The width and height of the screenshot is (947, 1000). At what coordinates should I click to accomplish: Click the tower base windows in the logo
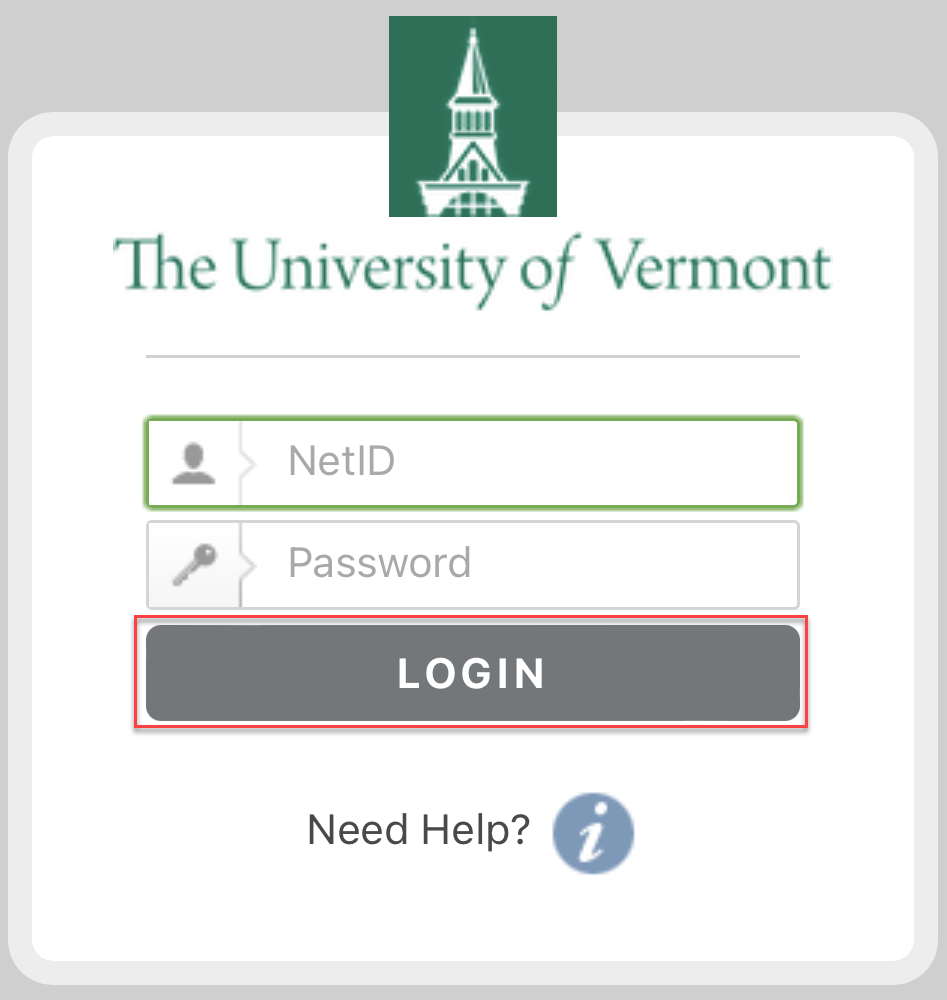(473, 204)
